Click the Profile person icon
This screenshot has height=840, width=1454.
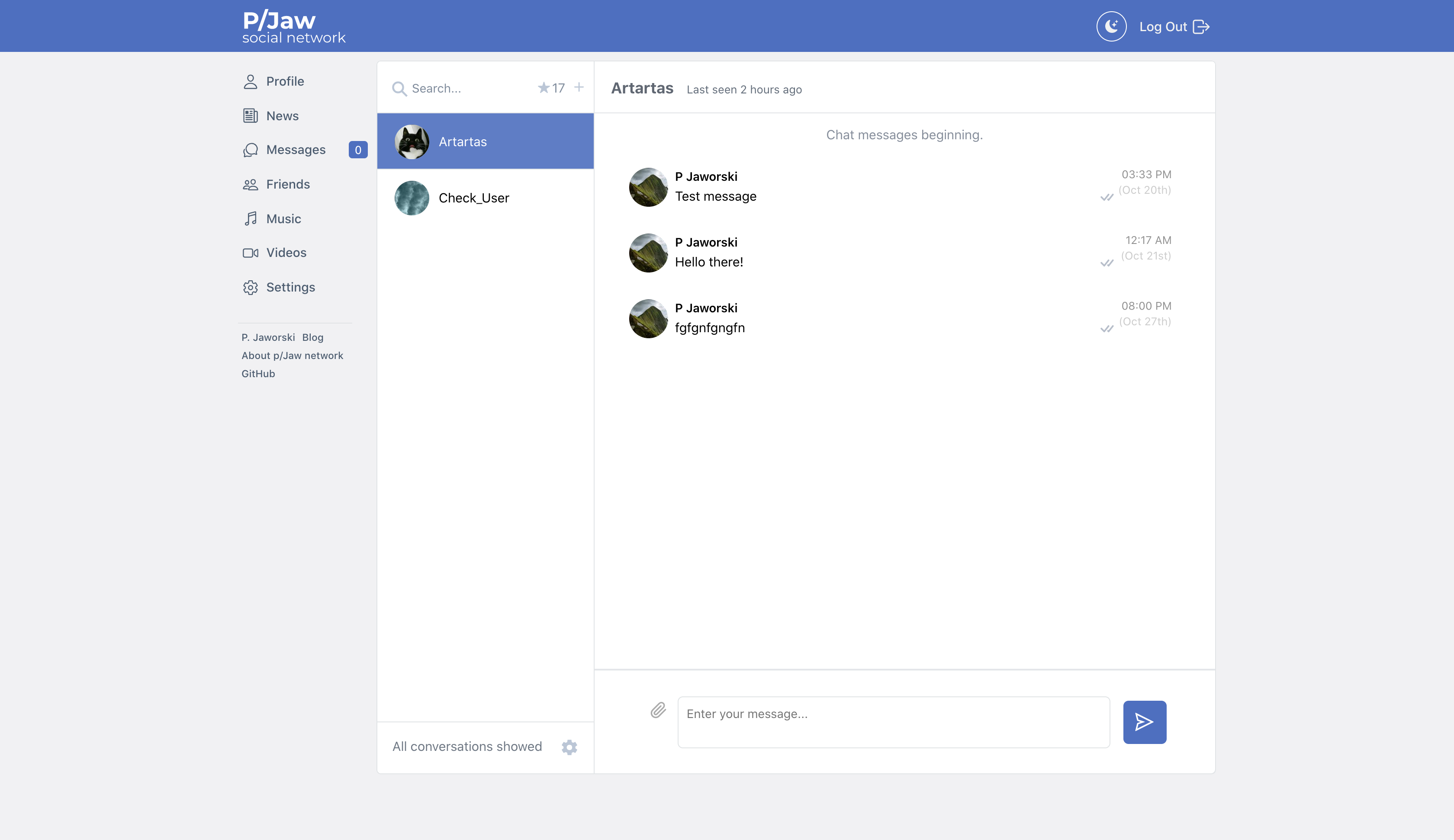pyautogui.click(x=251, y=81)
